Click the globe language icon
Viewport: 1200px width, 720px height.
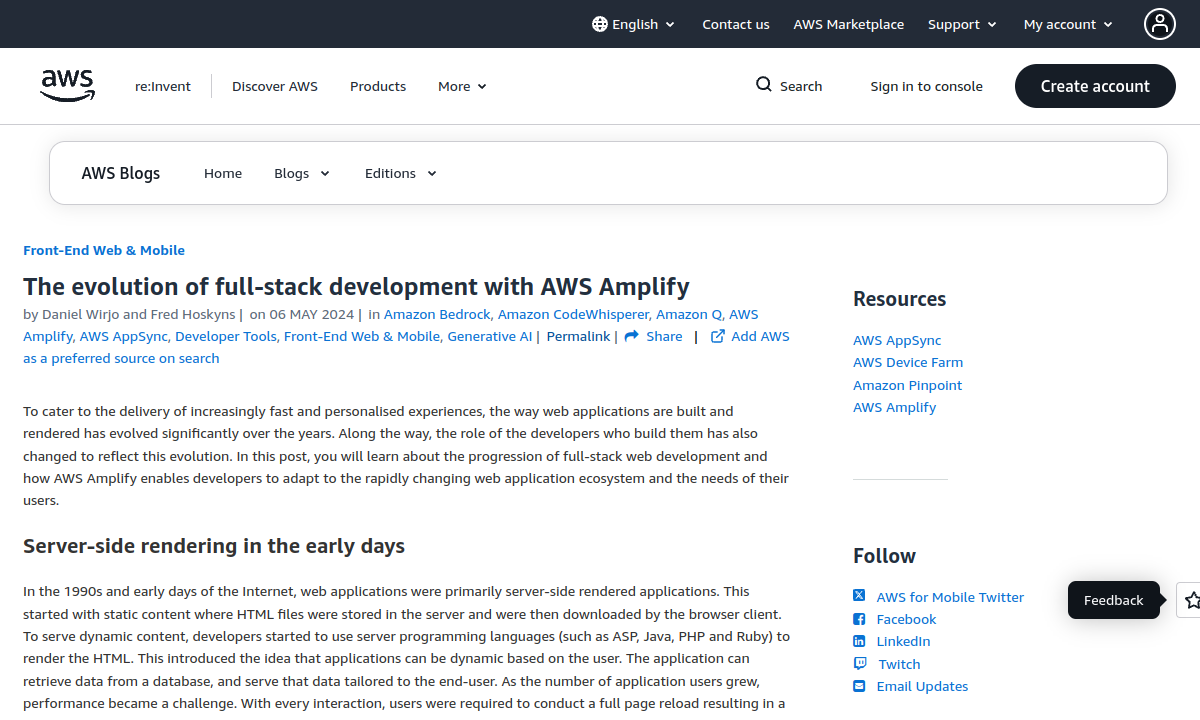pyautogui.click(x=600, y=24)
